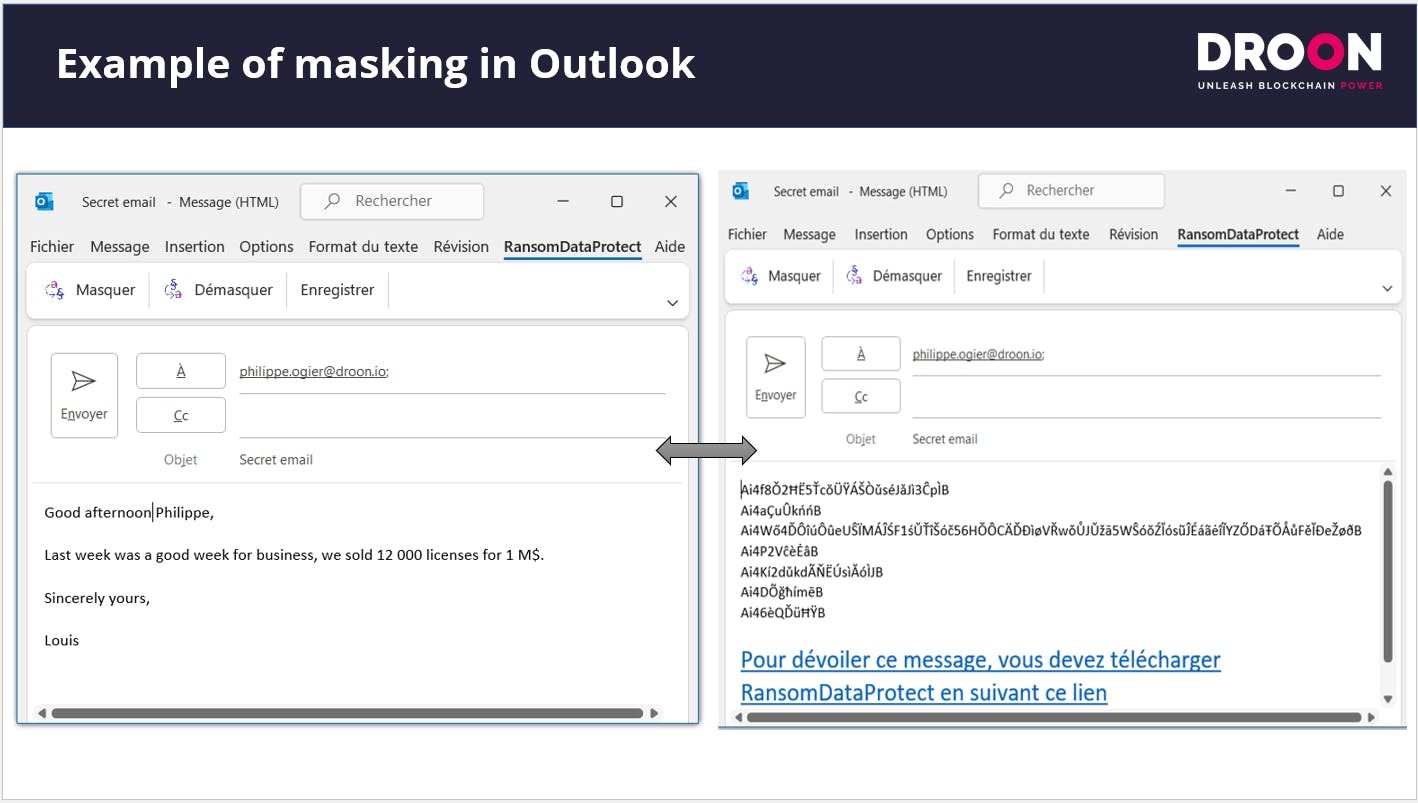This screenshot has height=803, width=1418.
Task: Click Démasquer in the left window ribbon
Action: tap(218, 290)
